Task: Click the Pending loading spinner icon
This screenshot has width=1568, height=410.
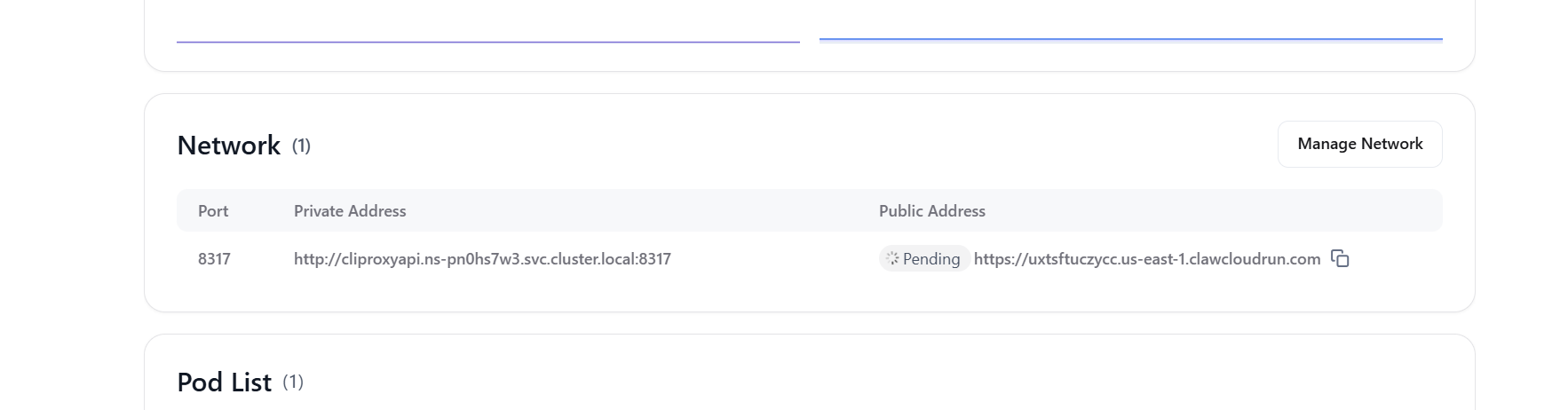Action: point(892,259)
